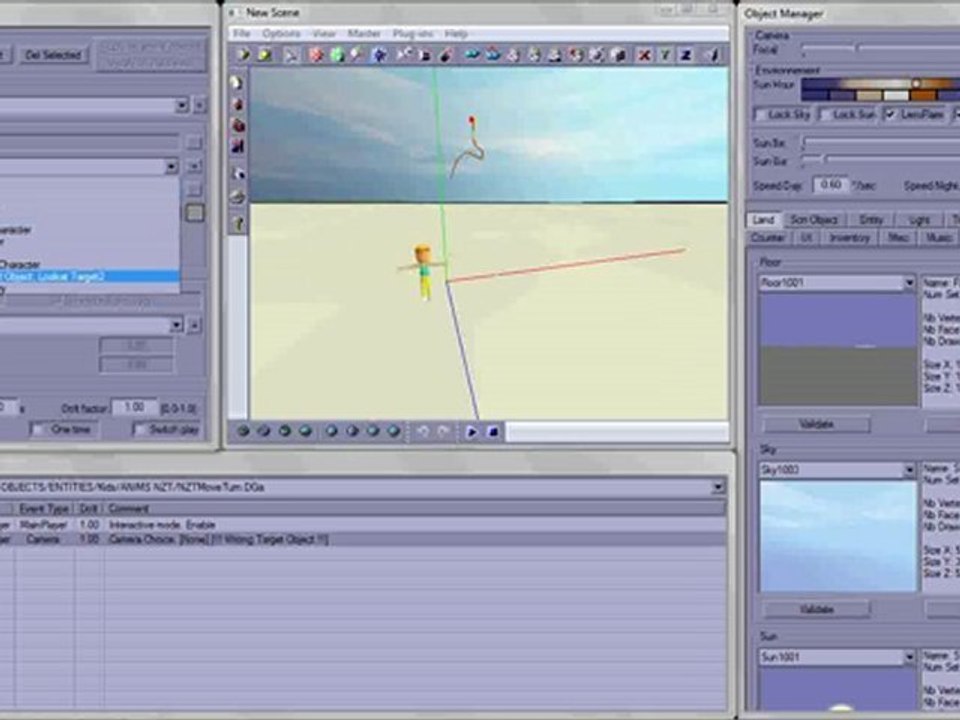The width and height of the screenshot is (960, 720).
Task: Click the Y axis toolbar icon
Action: (665, 55)
